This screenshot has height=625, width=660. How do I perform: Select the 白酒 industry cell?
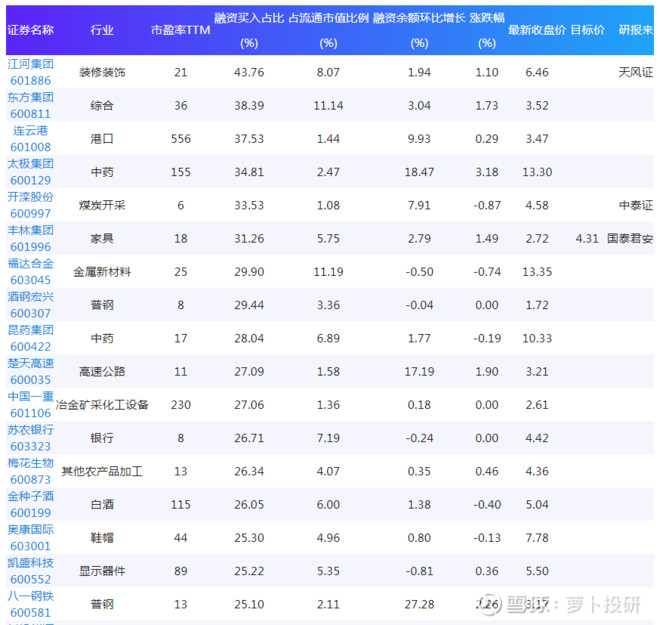click(102, 505)
